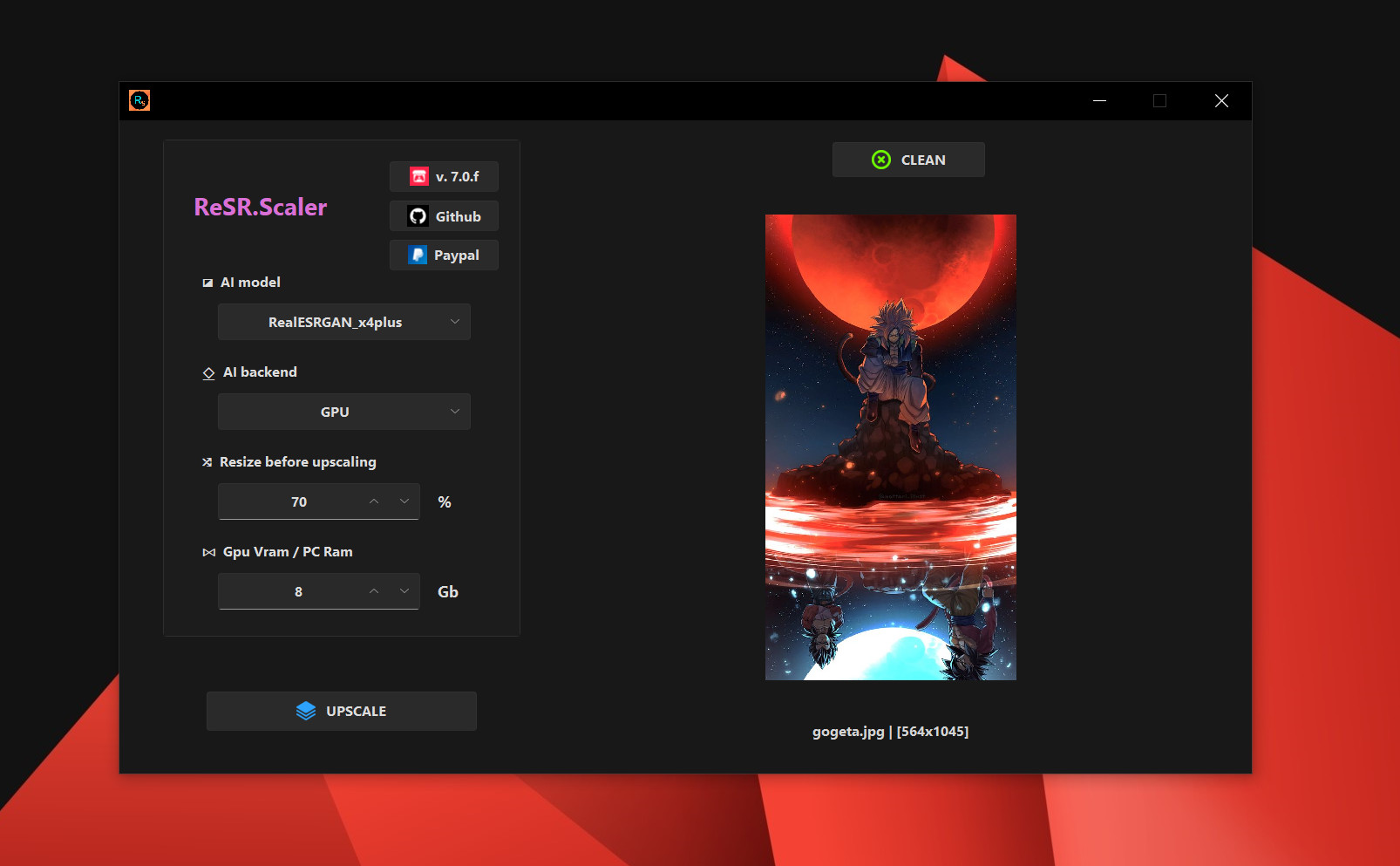The height and width of the screenshot is (866, 1400).
Task: Clear the loaded image with CLEAN
Action: [908, 160]
